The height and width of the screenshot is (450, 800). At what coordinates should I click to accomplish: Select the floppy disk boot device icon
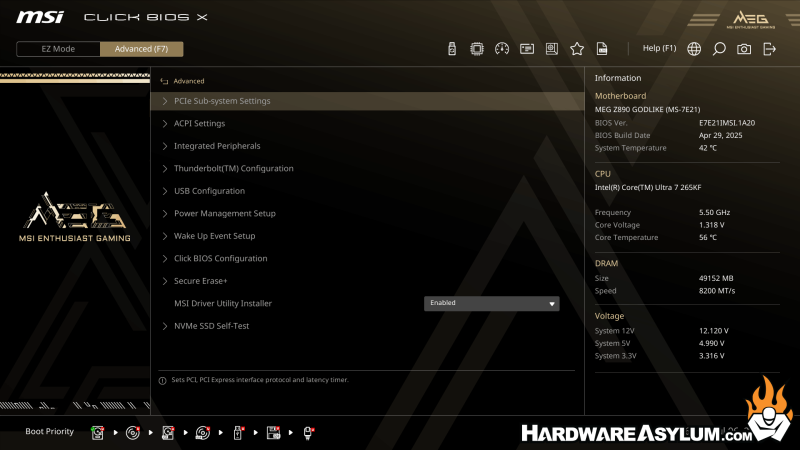273,433
